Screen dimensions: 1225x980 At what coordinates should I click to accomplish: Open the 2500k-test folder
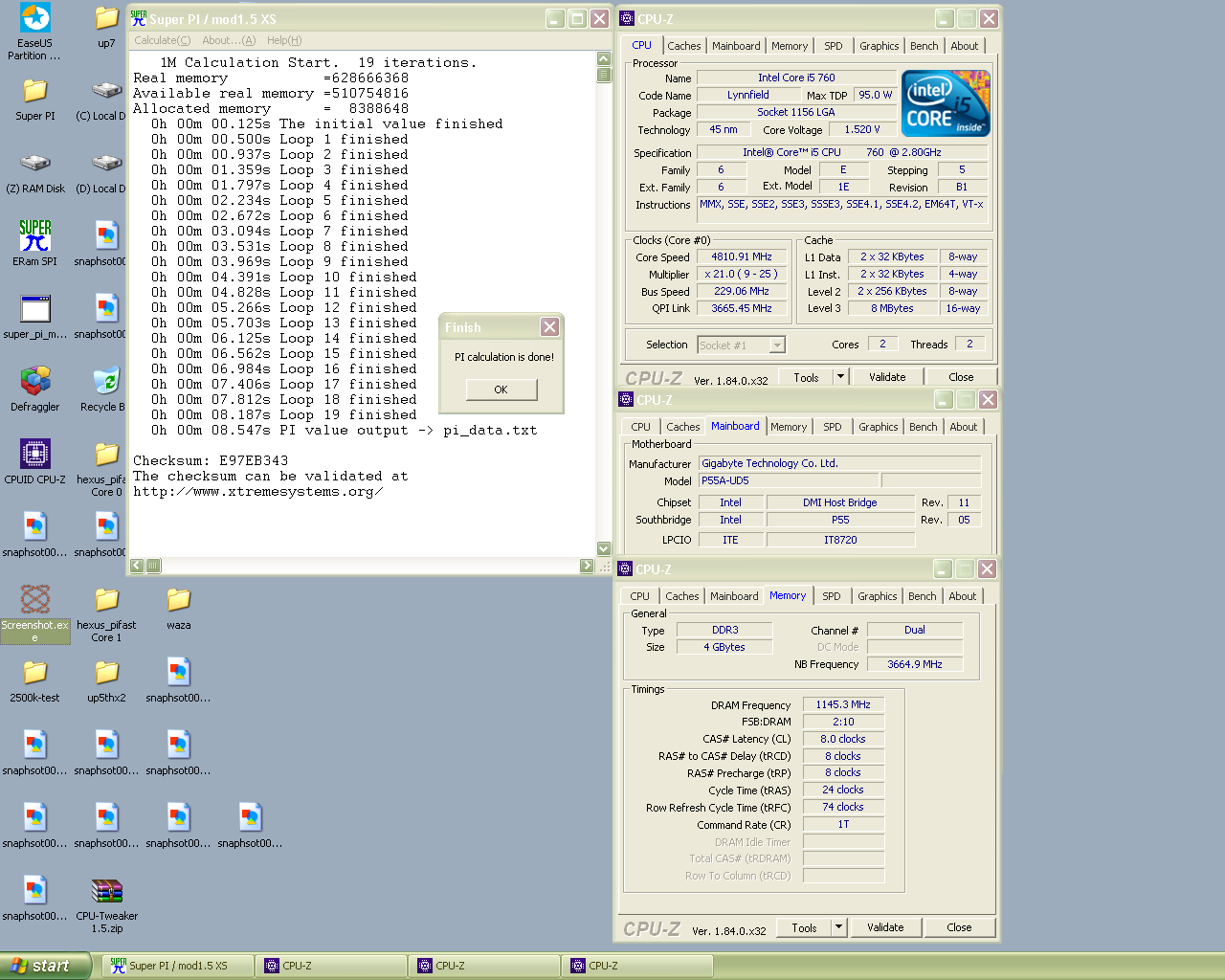(x=35, y=681)
